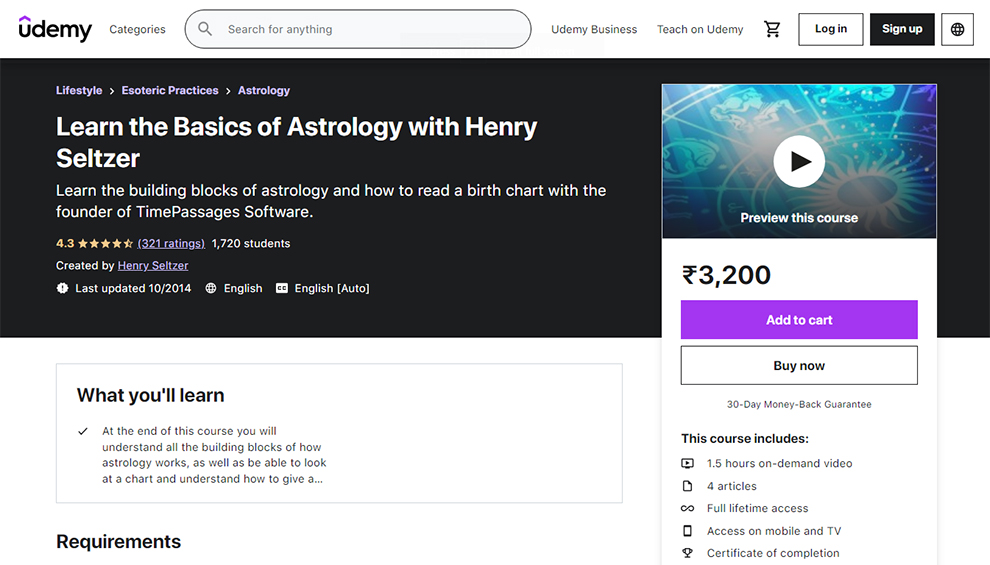Image resolution: width=990 pixels, height=565 pixels.
Task: Open Teach on Udemy link
Action: 700,30
